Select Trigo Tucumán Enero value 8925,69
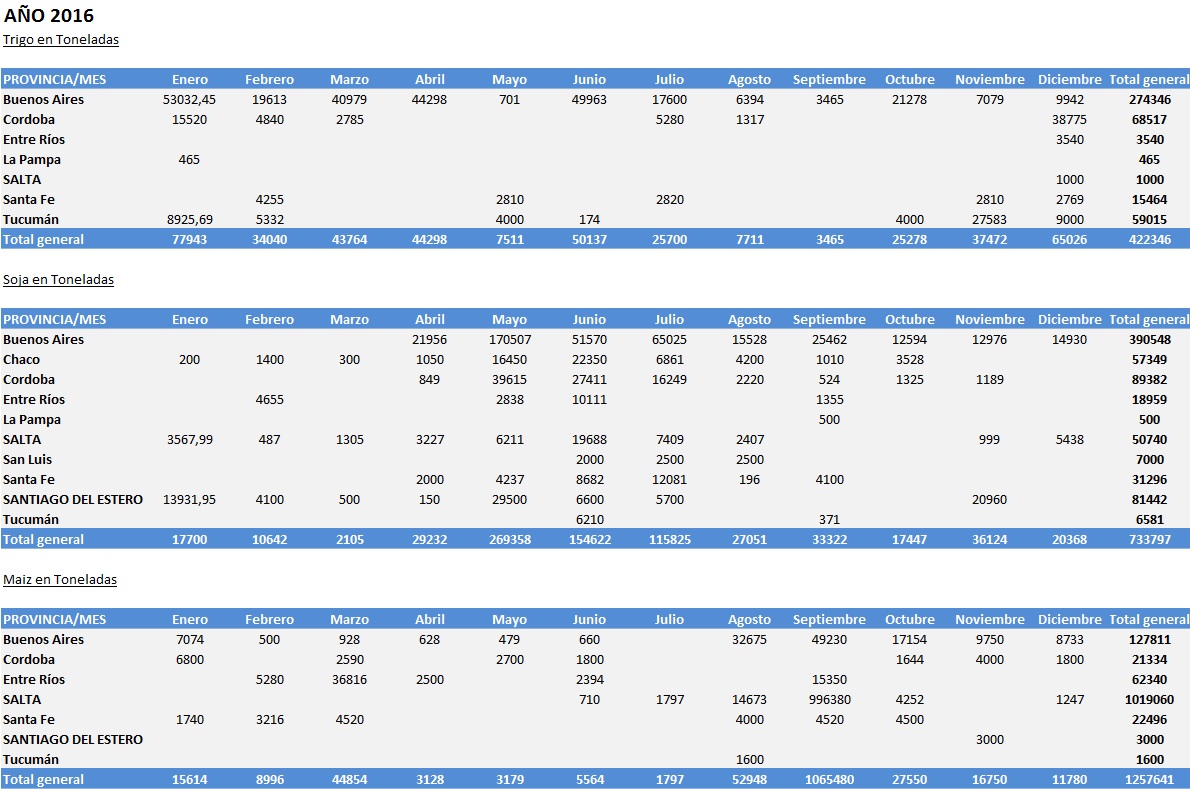Screen dimensions: 1190x789 190,219
